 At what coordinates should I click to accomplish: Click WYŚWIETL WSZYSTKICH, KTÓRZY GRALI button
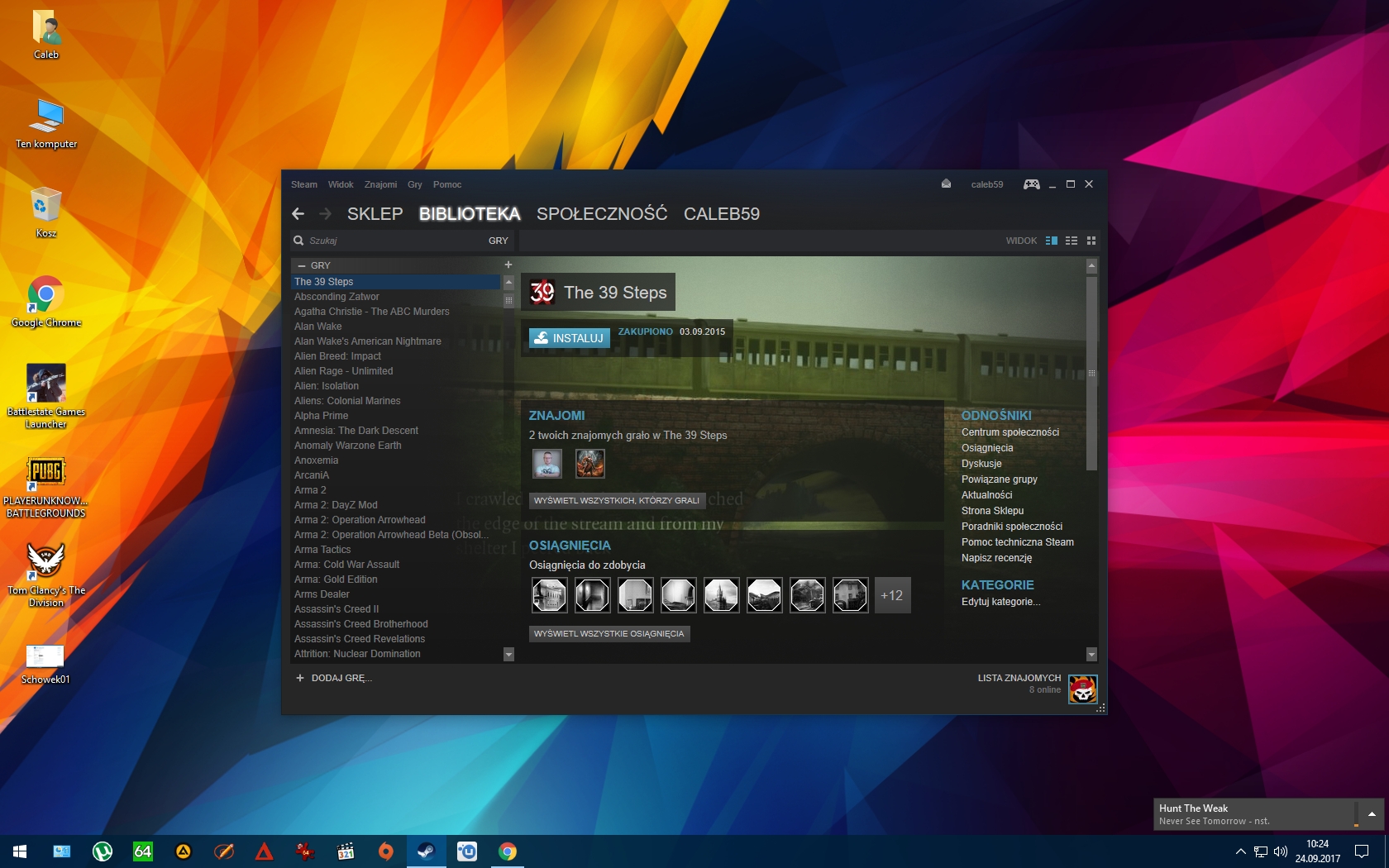(617, 500)
